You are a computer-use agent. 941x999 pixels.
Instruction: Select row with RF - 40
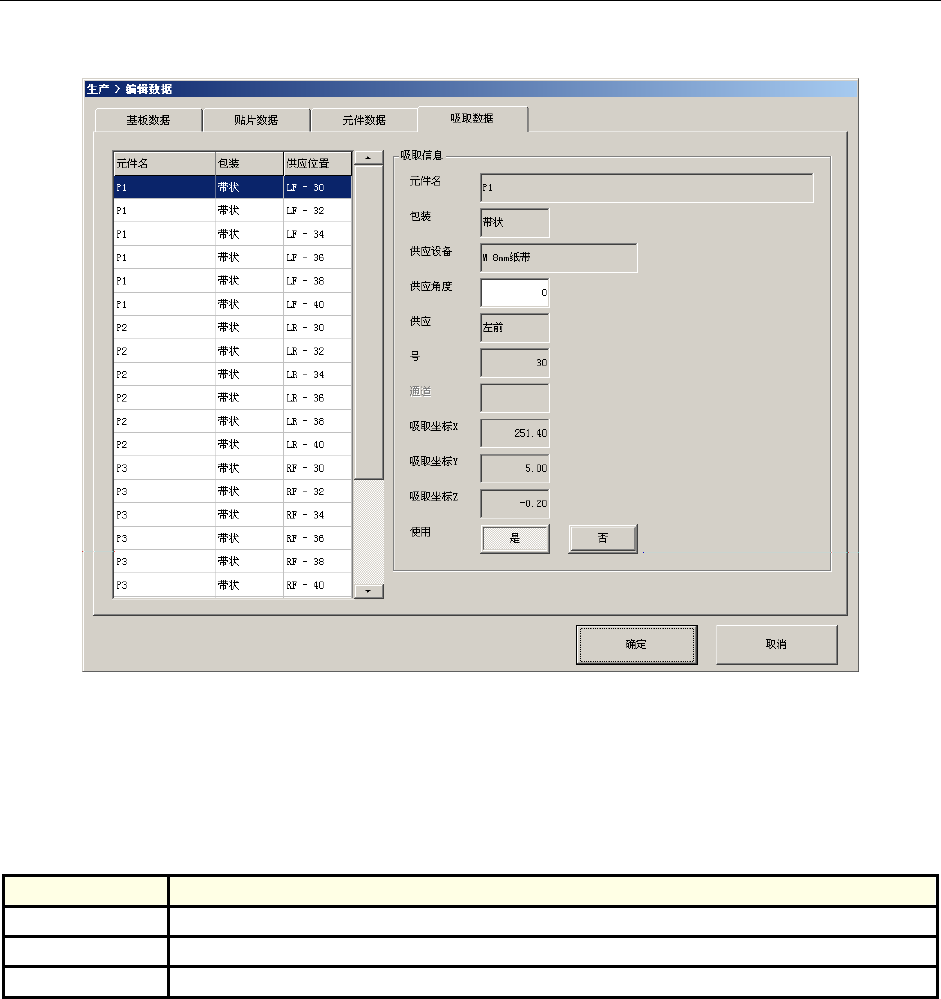click(x=233, y=585)
